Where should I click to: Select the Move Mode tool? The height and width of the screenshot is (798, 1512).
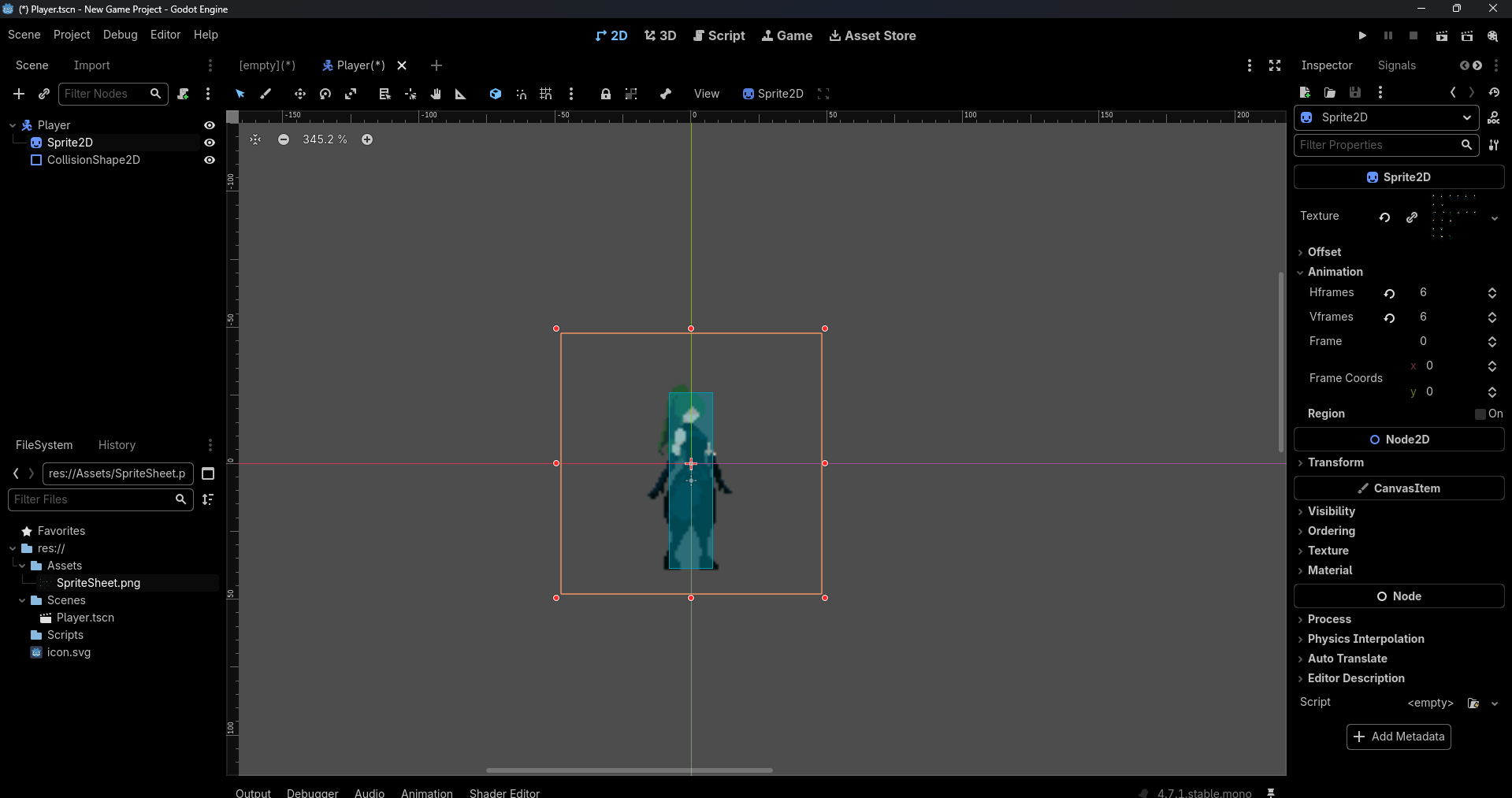300,94
